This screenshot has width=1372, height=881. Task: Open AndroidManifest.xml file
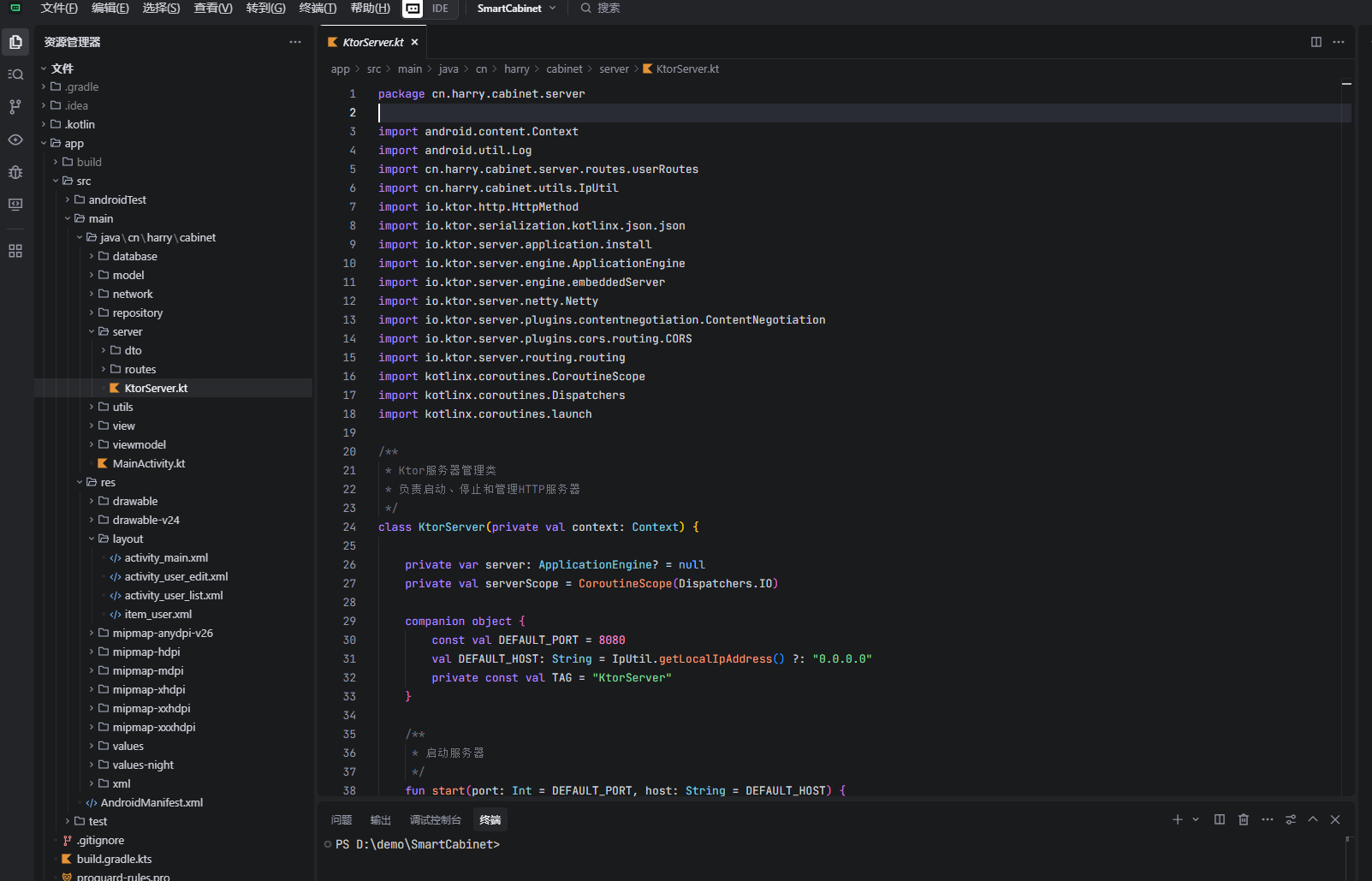coord(151,802)
